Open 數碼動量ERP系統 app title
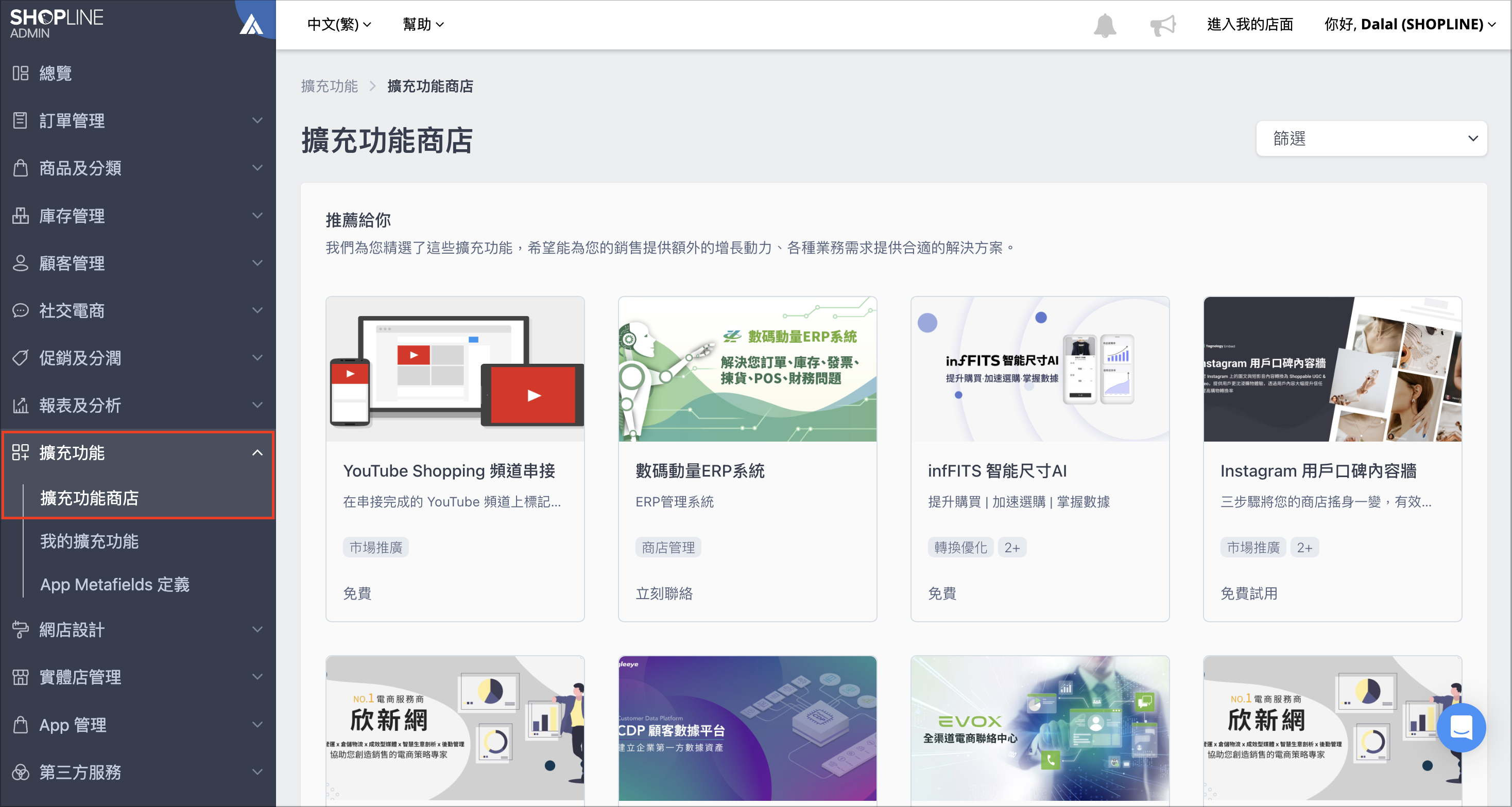Screen dimensions: 1512x807 (x=700, y=470)
